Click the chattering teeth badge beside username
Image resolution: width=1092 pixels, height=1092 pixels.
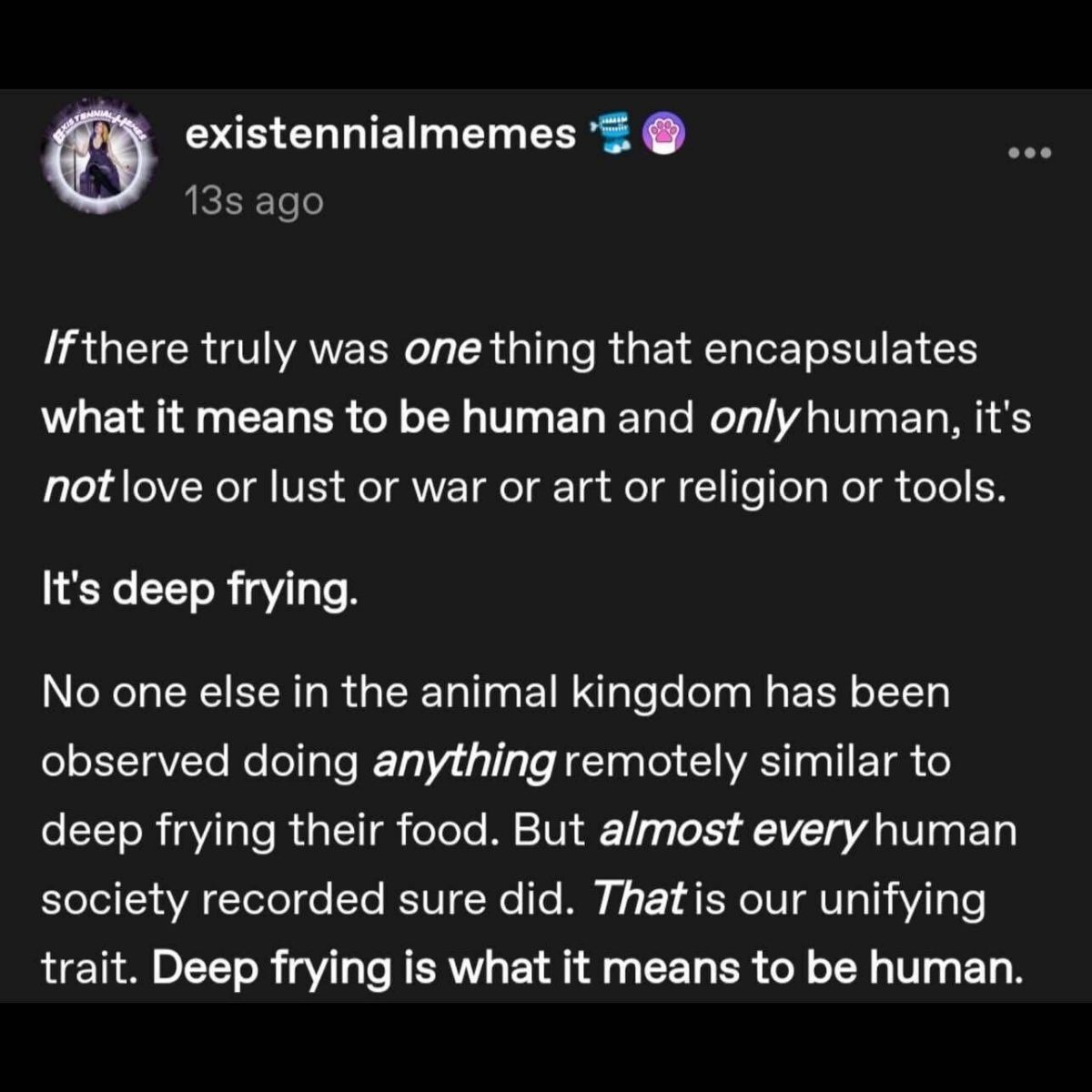pyautogui.click(x=613, y=132)
